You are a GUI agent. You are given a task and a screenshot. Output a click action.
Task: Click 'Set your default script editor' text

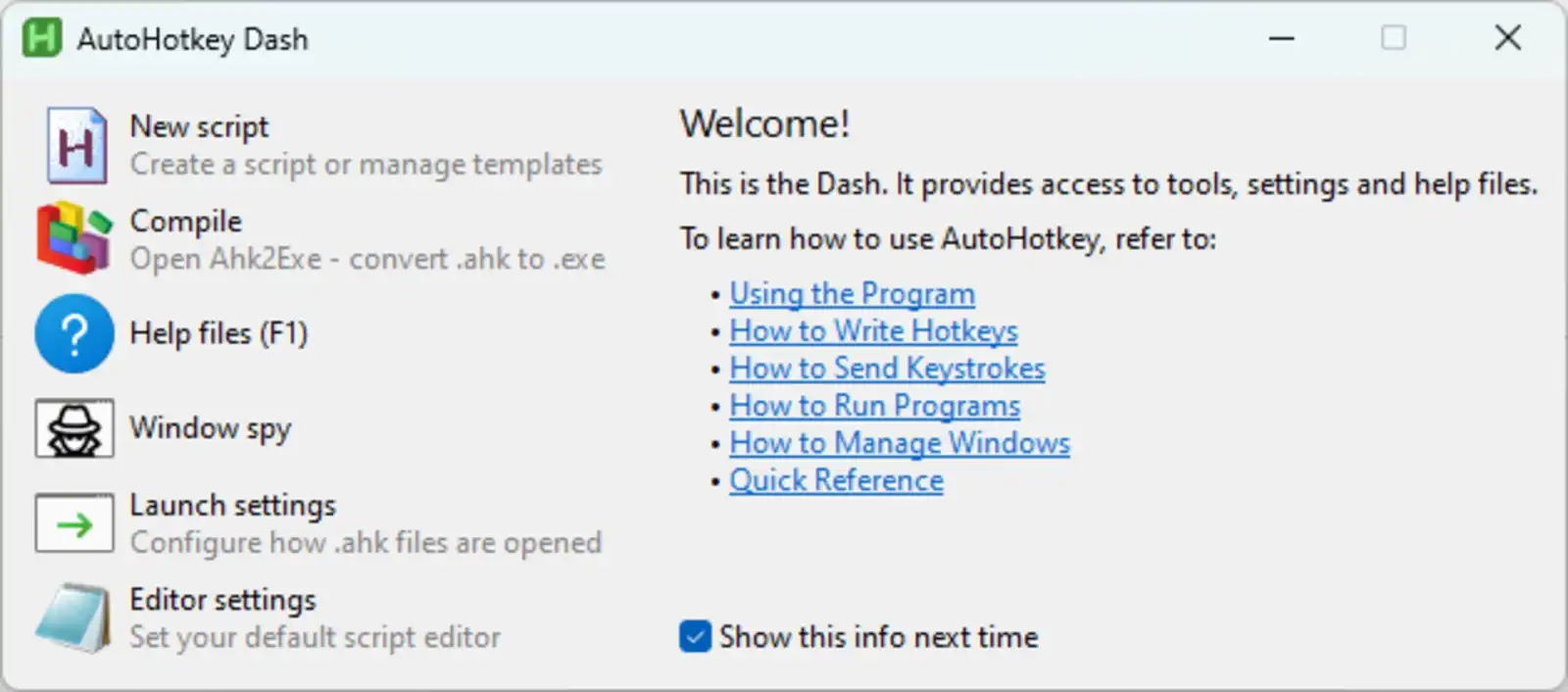pos(316,637)
